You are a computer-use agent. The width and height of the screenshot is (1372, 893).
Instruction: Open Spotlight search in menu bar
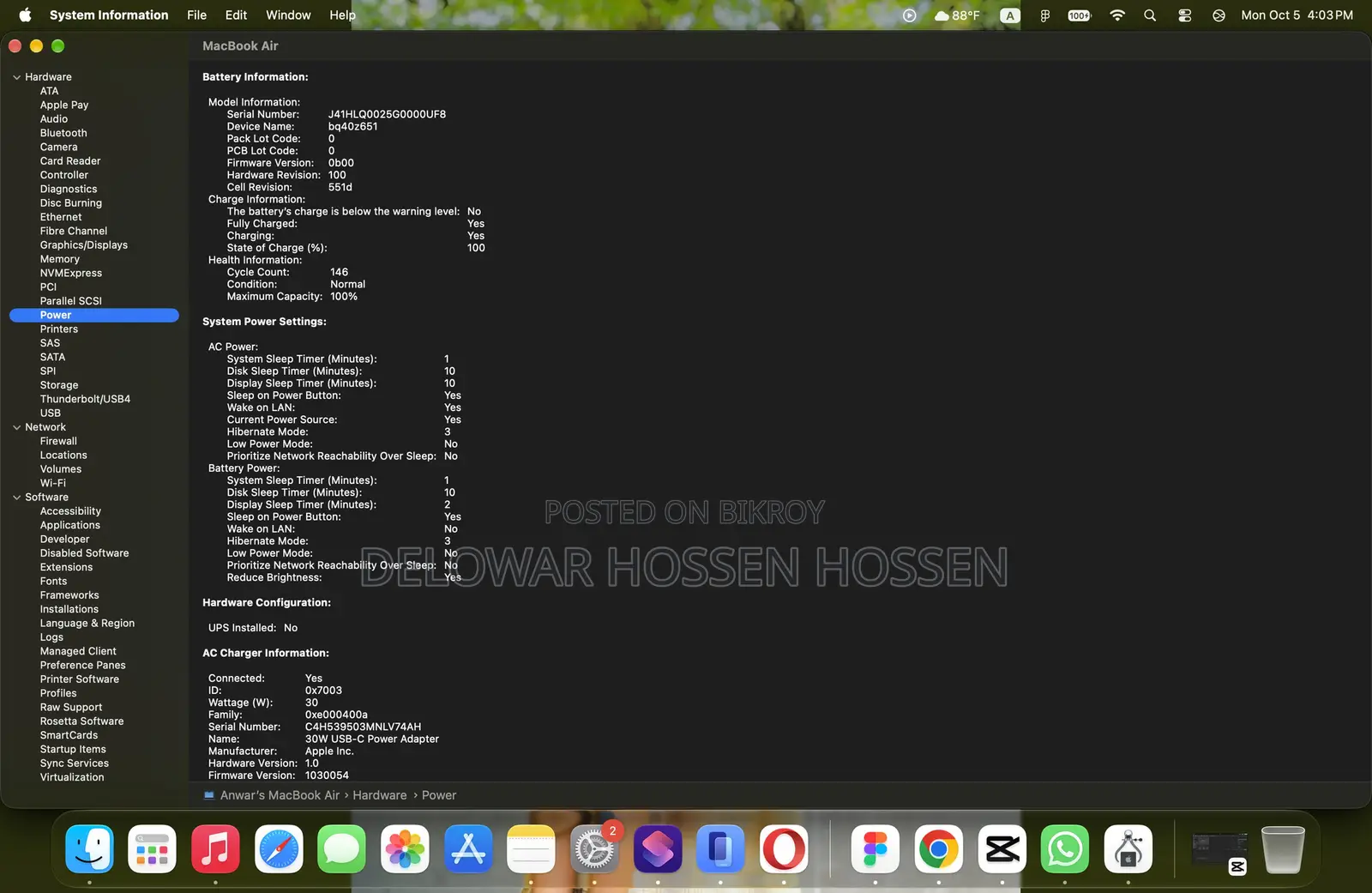pos(1150,15)
